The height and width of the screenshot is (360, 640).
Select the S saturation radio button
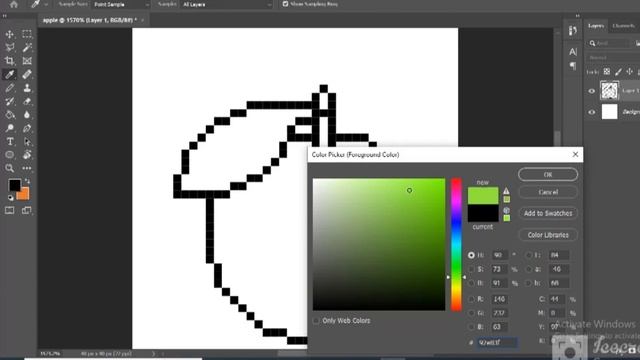coord(471,269)
